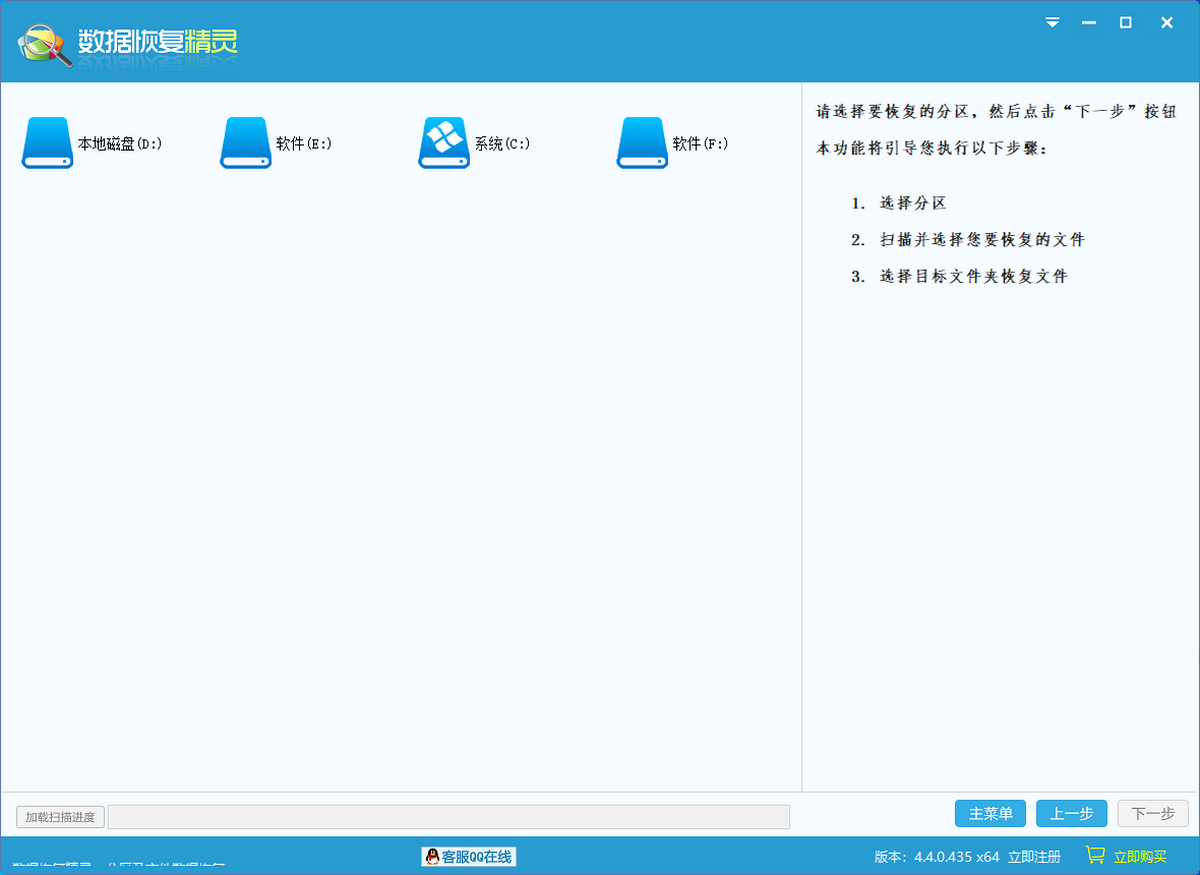Image resolution: width=1200 pixels, height=875 pixels.
Task: Open the 立即购买 link
Action: pyautogui.click(x=1140, y=857)
